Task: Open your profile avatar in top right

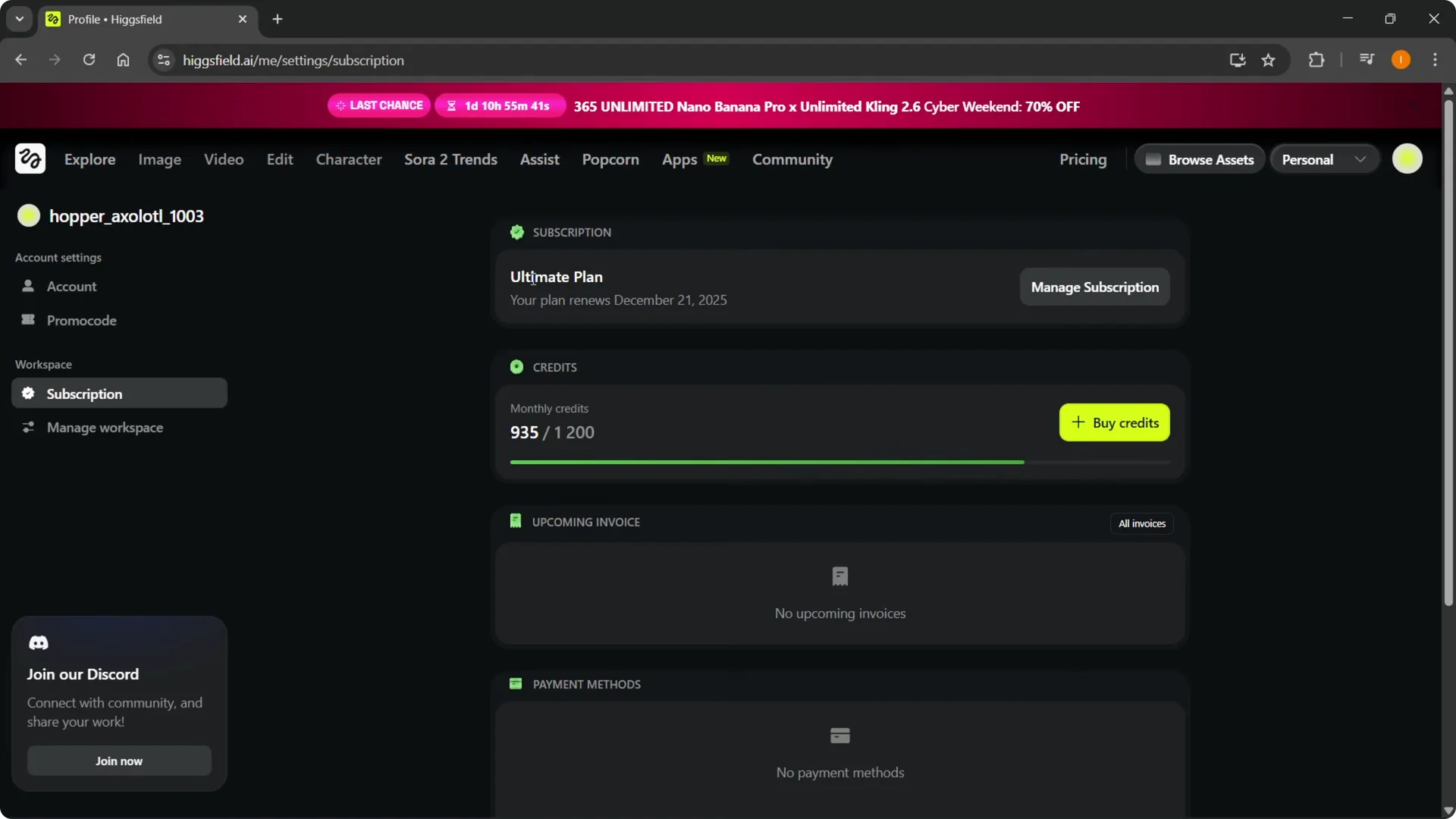Action: tap(1408, 158)
